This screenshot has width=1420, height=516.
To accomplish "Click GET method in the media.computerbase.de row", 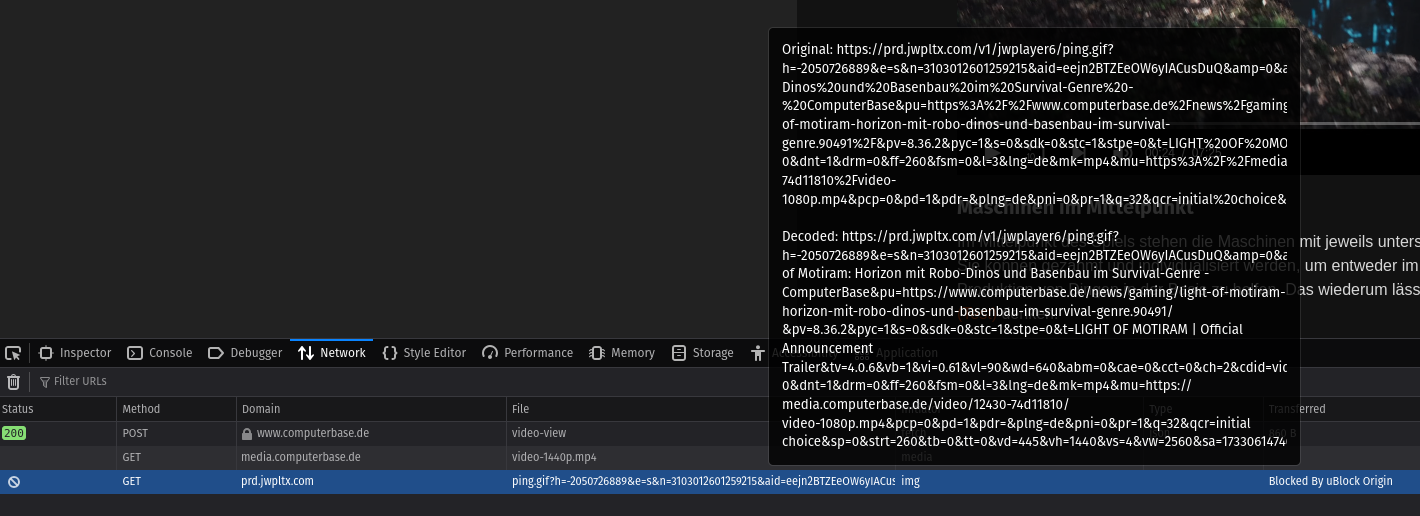I will coord(177,457).
